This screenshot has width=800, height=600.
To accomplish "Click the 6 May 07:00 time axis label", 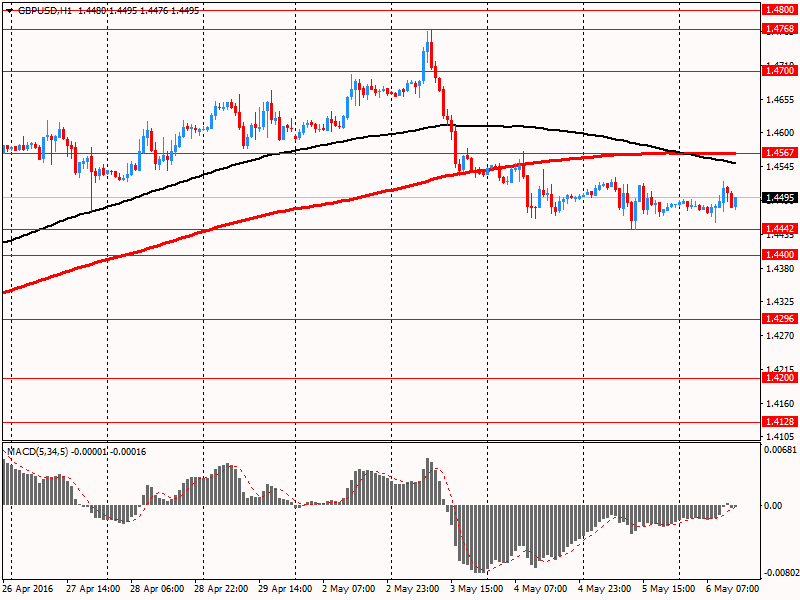I will pyautogui.click(x=732, y=588).
